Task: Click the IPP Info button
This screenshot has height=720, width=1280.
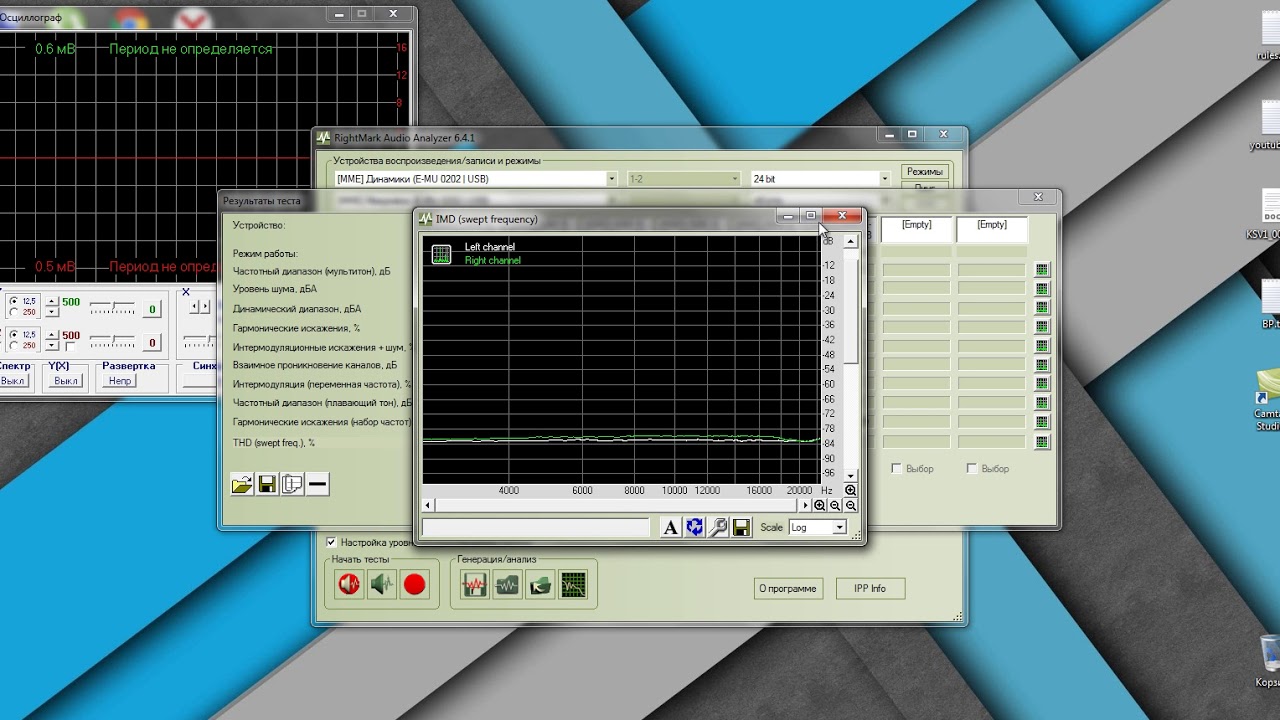Action: coord(870,588)
